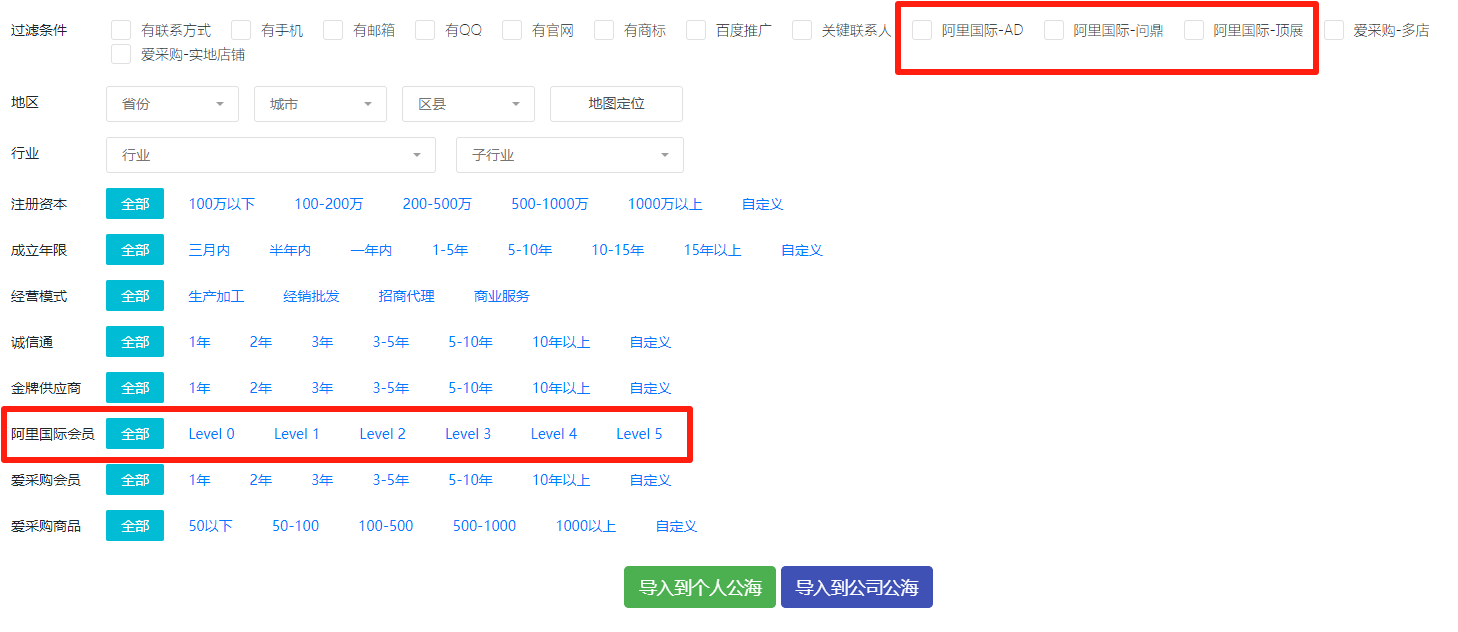Click 自定义 in the 成立年限 row
Image resolution: width=1458 pixels, height=632 pixels.
802,250
